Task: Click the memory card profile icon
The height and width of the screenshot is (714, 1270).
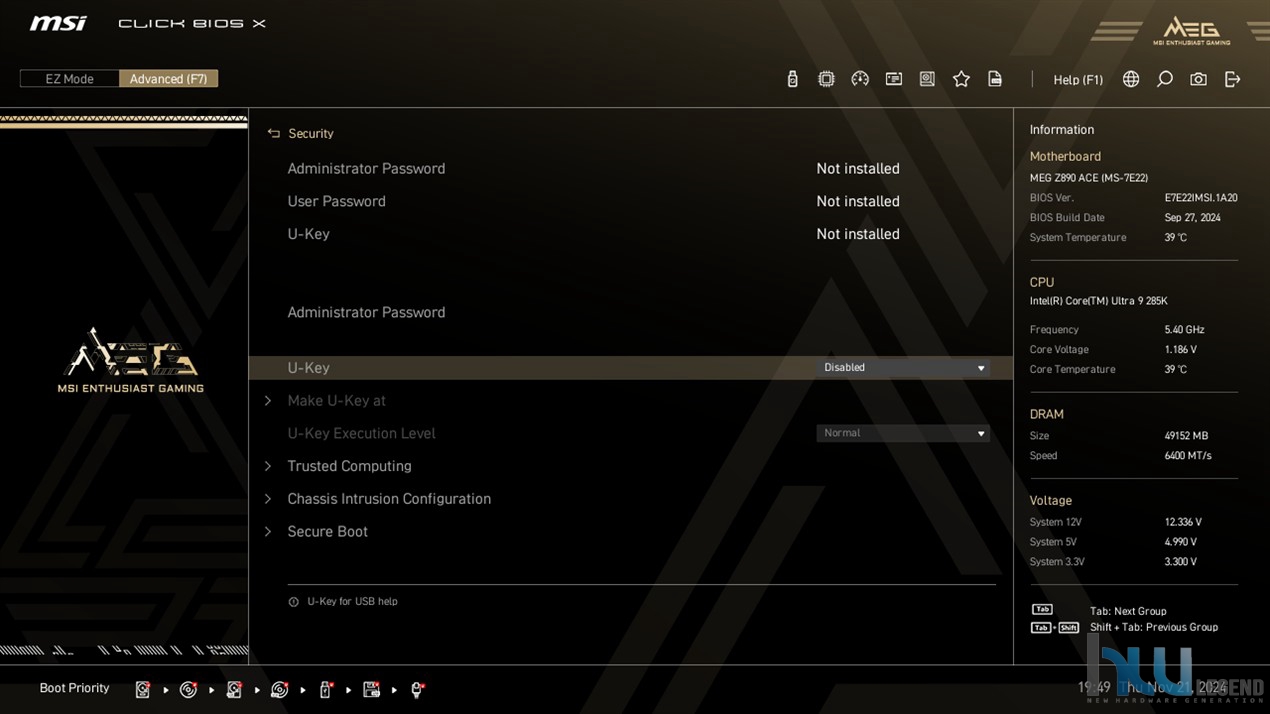Action: (894, 79)
